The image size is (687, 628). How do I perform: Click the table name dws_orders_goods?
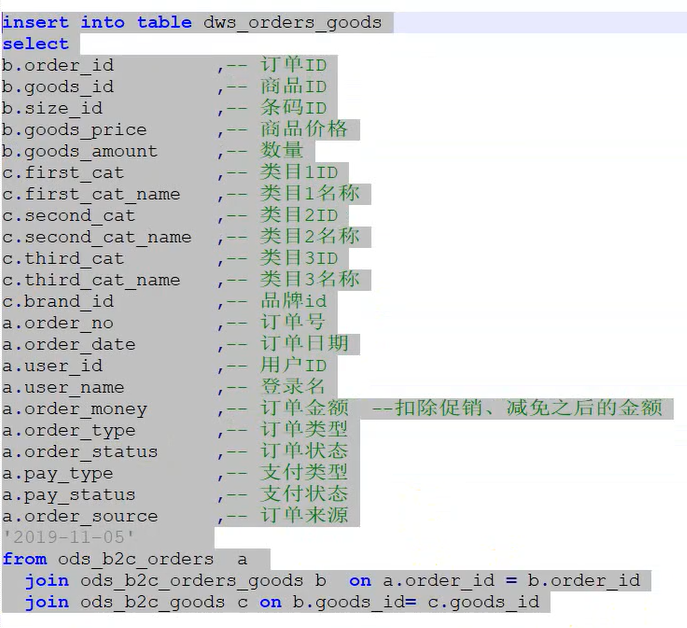point(292,23)
